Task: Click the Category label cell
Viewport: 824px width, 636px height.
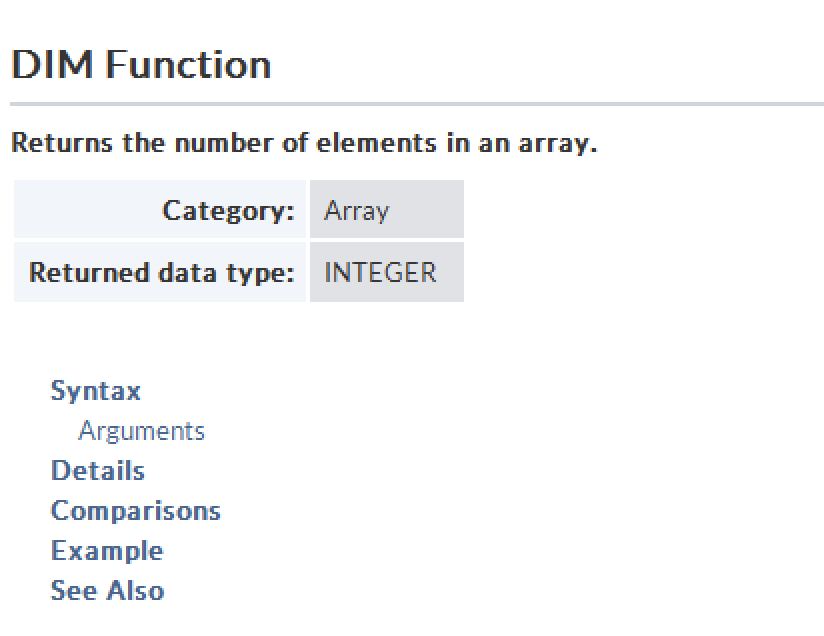Action: [x=160, y=211]
